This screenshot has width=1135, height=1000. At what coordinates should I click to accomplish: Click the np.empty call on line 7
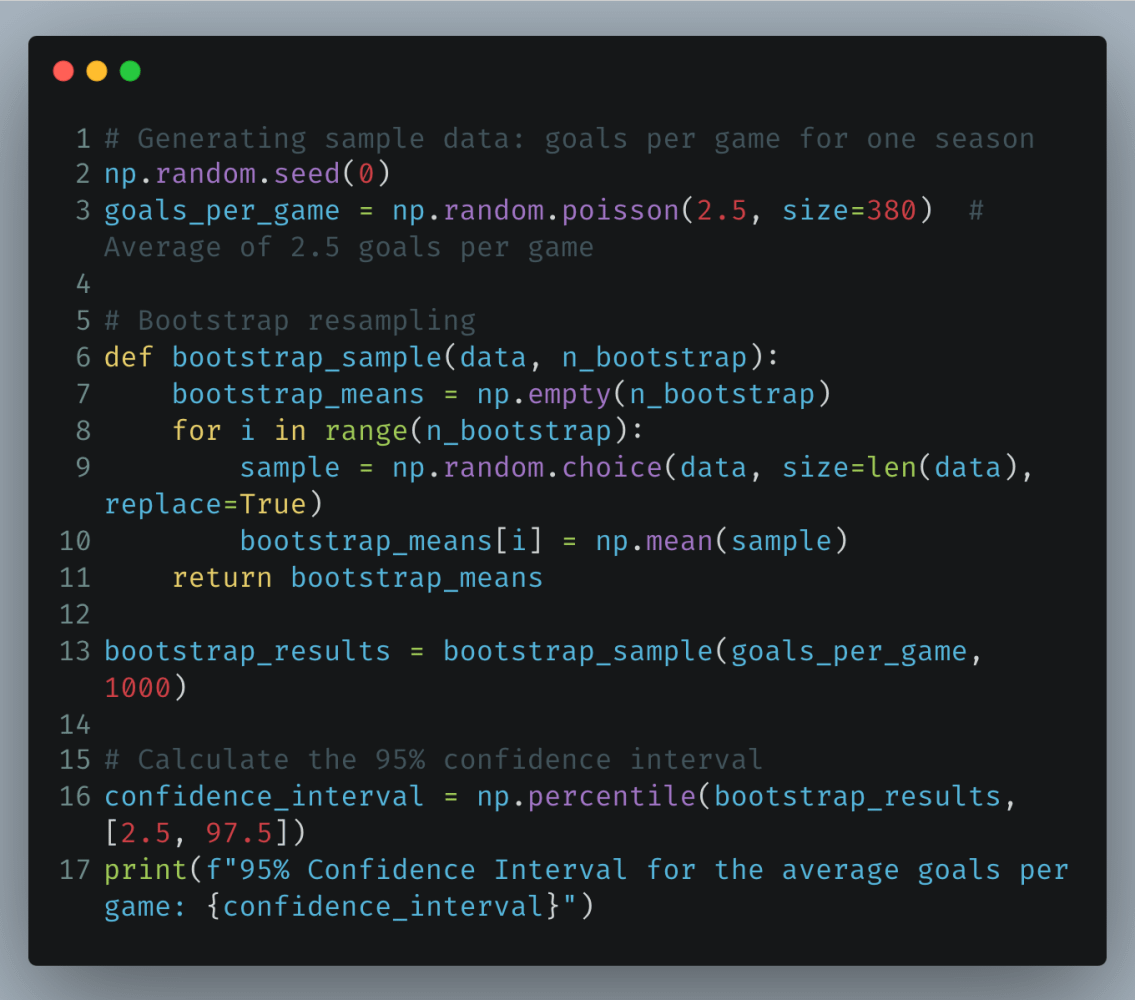coord(543,394)
